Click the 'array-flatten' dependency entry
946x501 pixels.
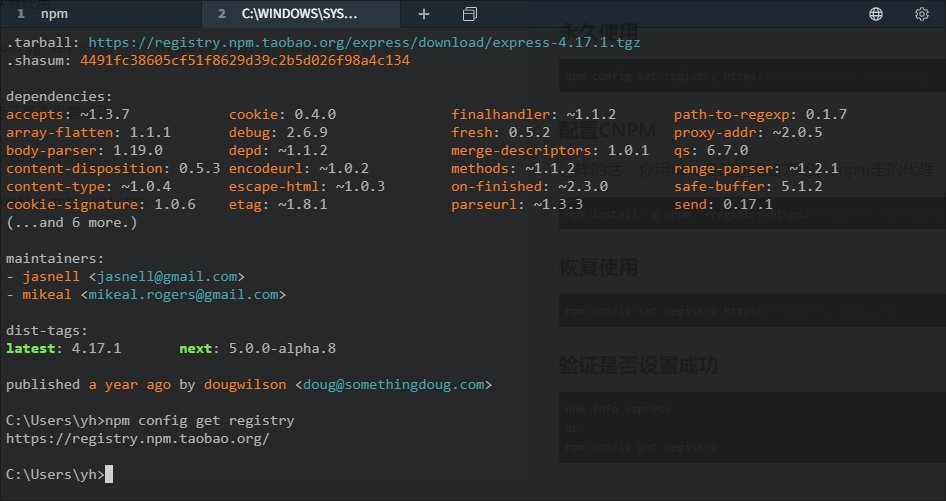[x=89, y=132]
